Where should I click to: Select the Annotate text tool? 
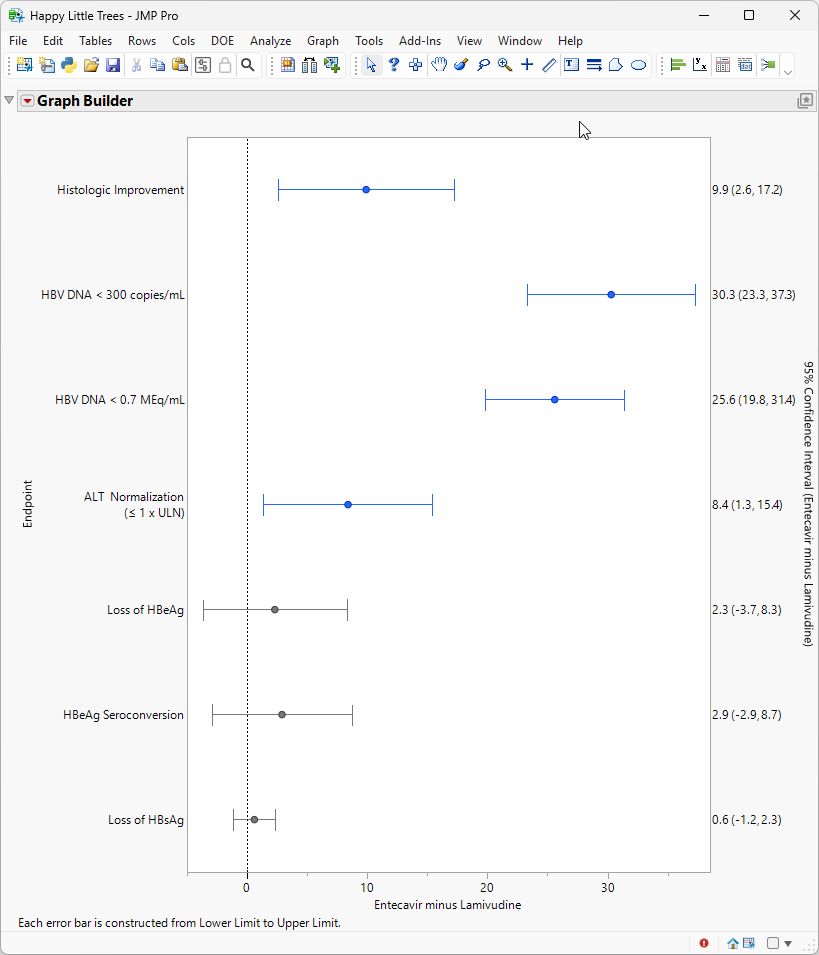570,64
